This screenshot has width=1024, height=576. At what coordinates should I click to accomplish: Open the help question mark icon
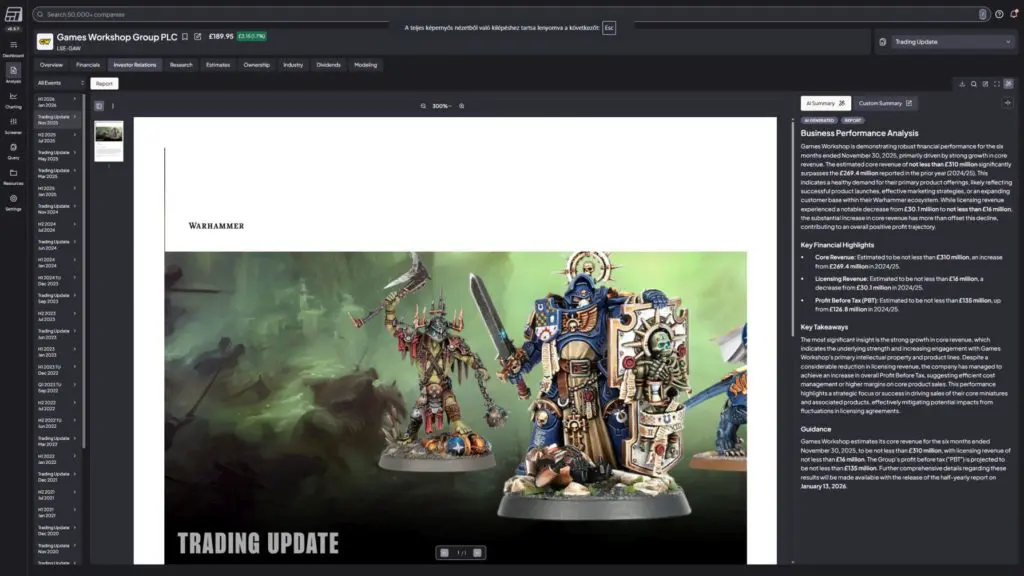(x=999, y=14)
